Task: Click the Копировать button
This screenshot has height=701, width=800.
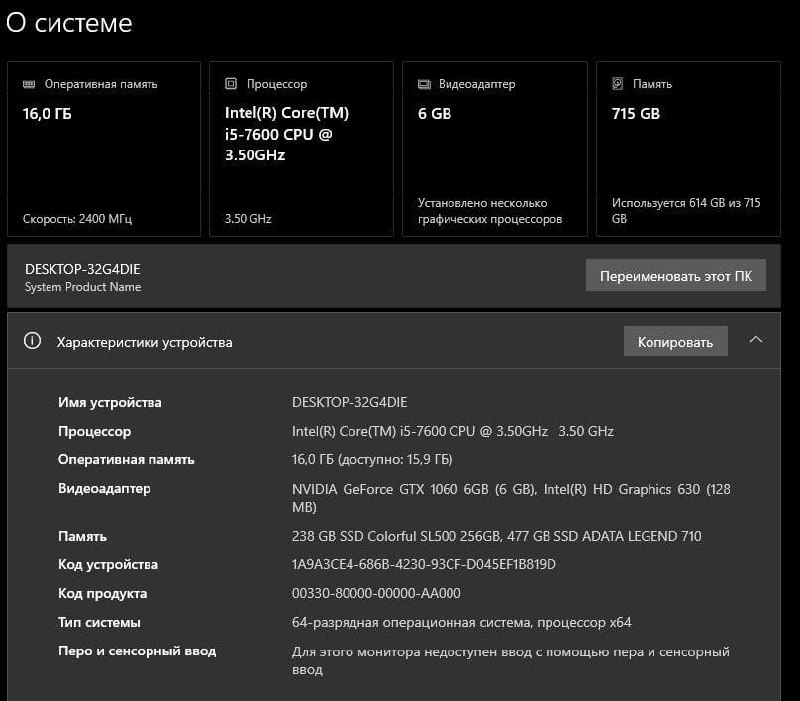Action: tap(676, 341)
